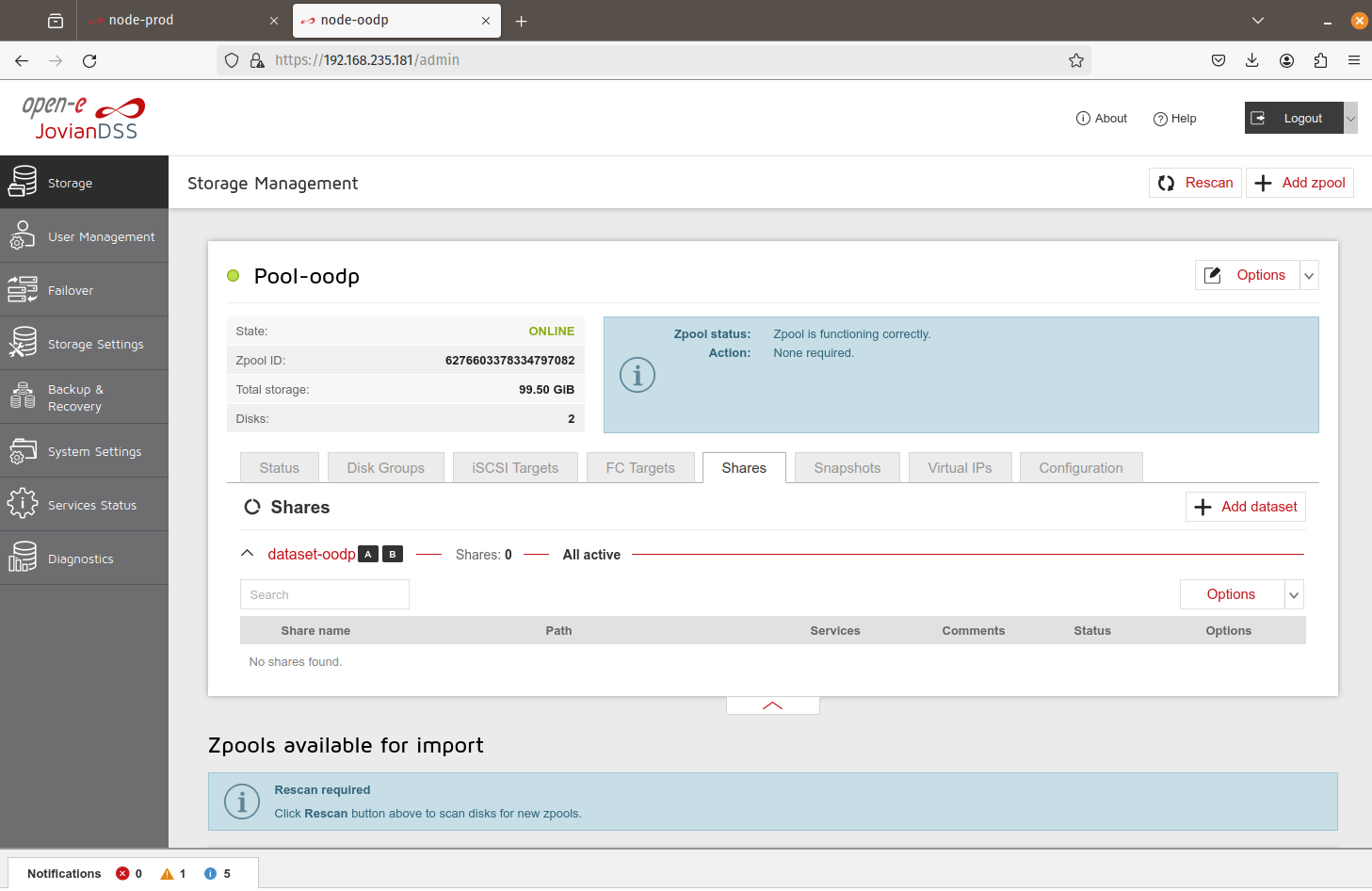Click dataset Options button
This screenshot has width=1372, height=891.
(1232, 594)
